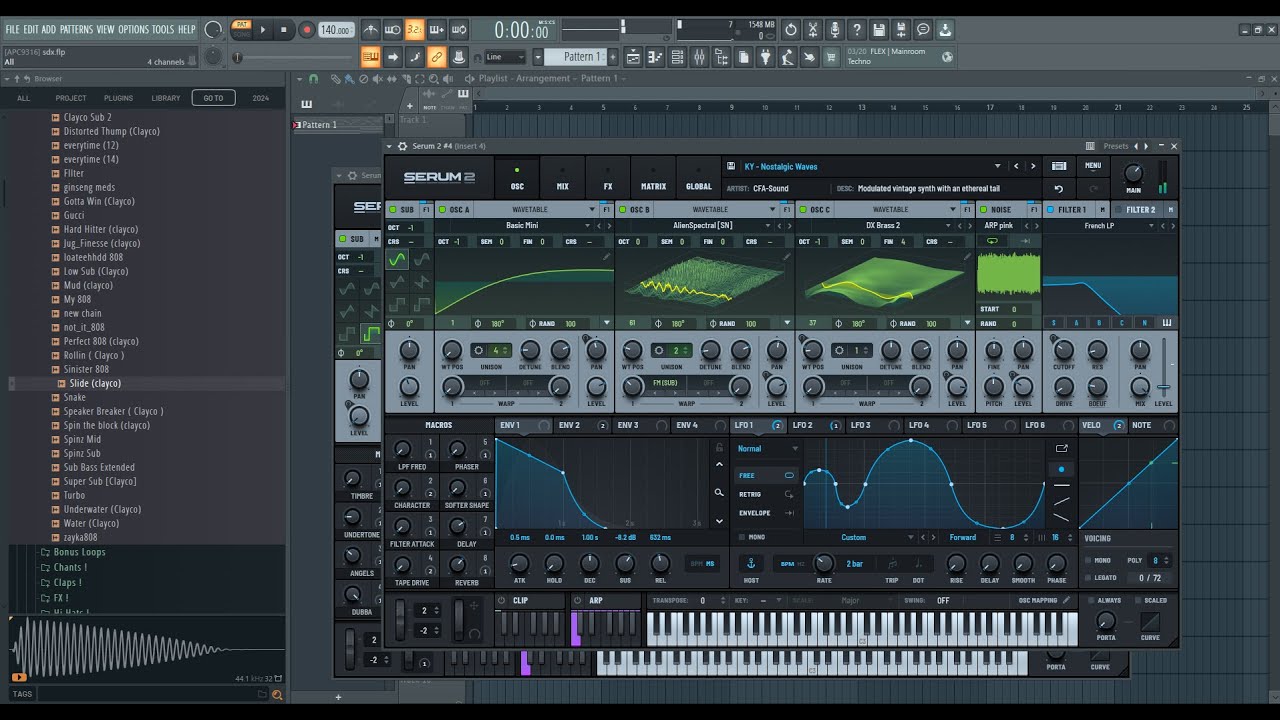Open OSC A WAVETABLE type dropdown
Image resolution: width=1280 pixels, height=720 pixels.
[x=592, y=210]
